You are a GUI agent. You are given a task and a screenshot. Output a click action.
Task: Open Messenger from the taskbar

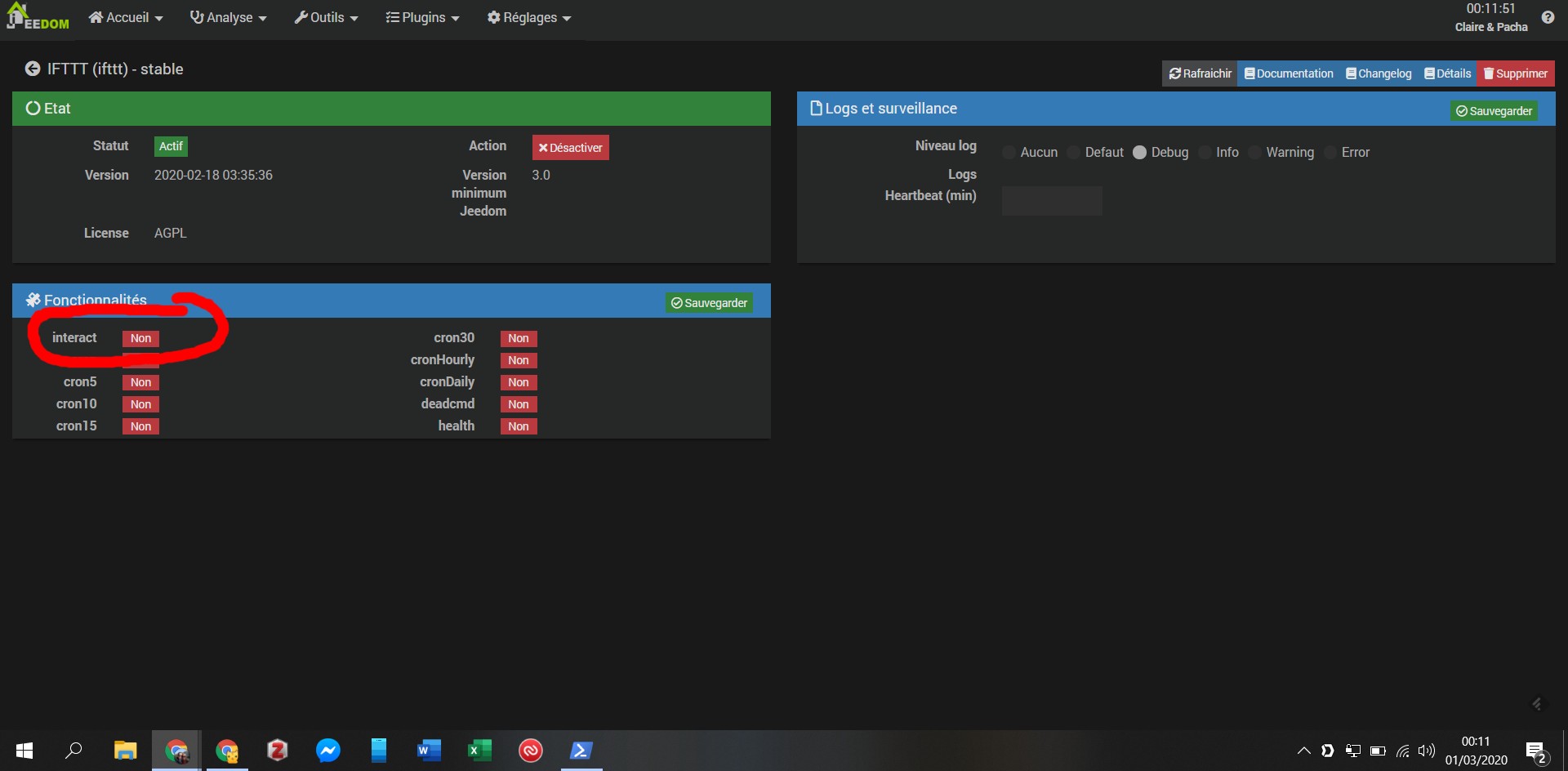[328, 751]
